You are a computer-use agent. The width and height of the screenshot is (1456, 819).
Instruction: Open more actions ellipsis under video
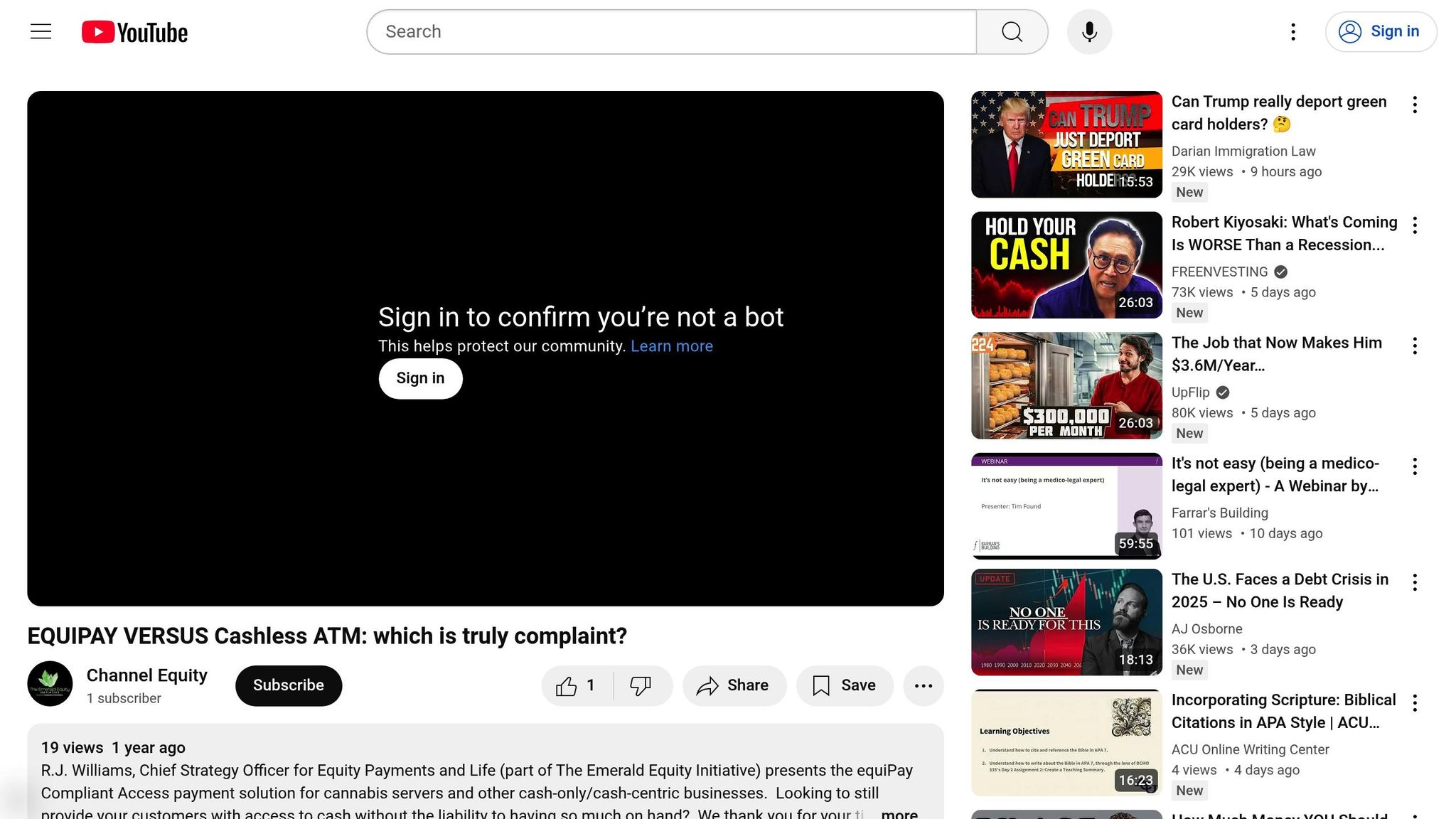click(924, 685)
